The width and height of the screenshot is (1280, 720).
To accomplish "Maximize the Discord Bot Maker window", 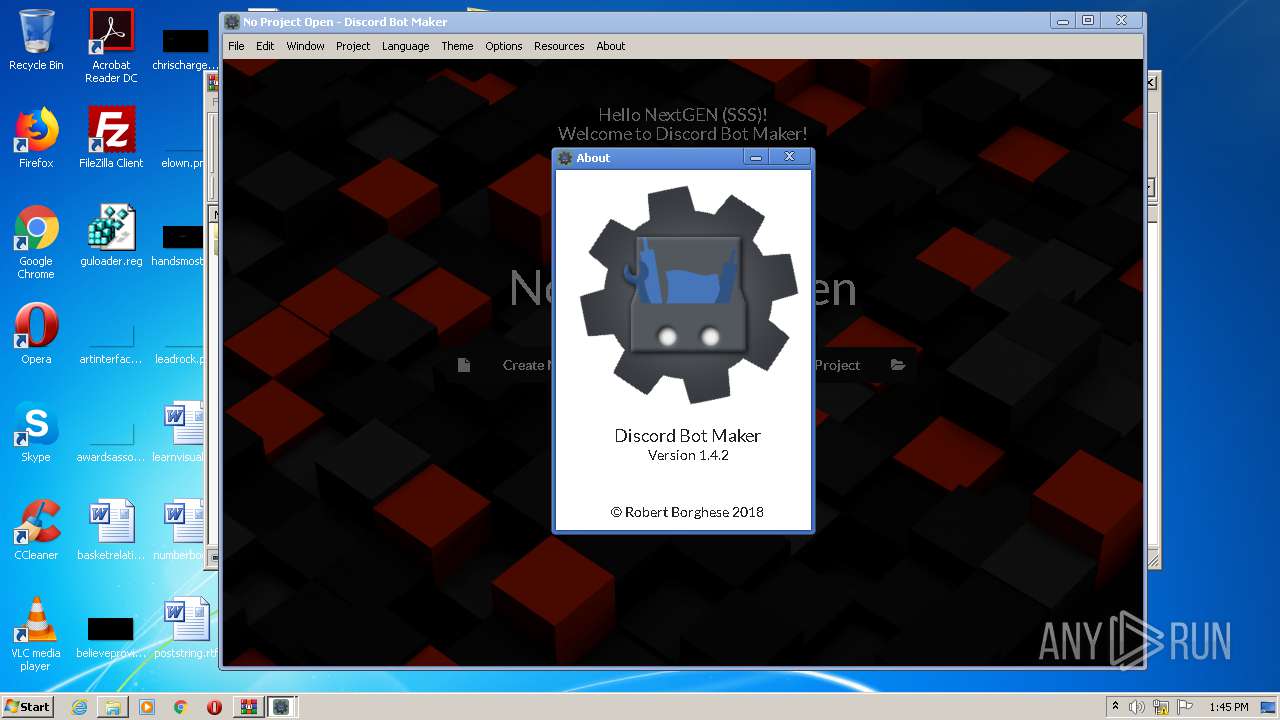I will [x=1088, y=20].
